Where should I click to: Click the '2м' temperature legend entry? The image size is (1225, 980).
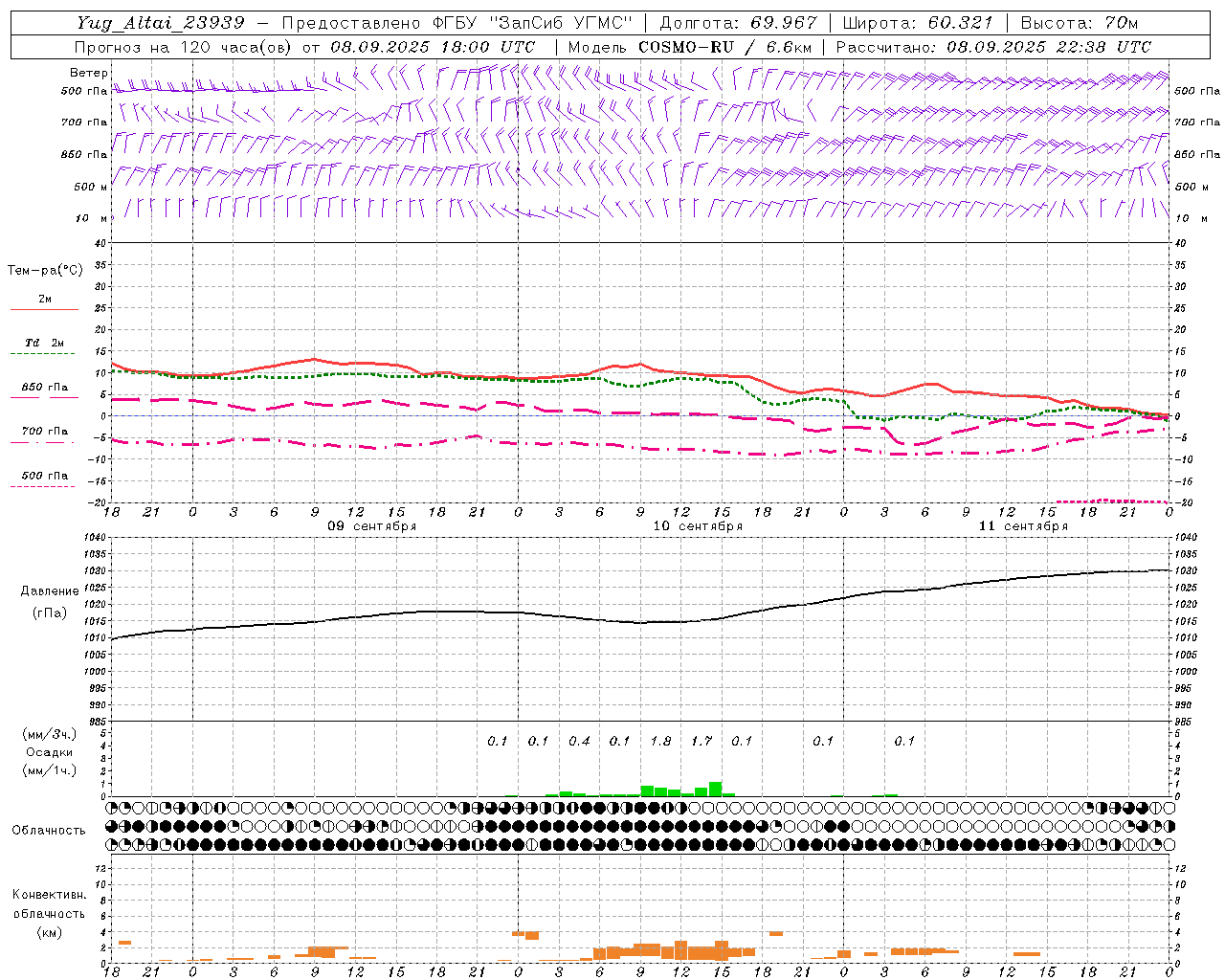[44, 300]
